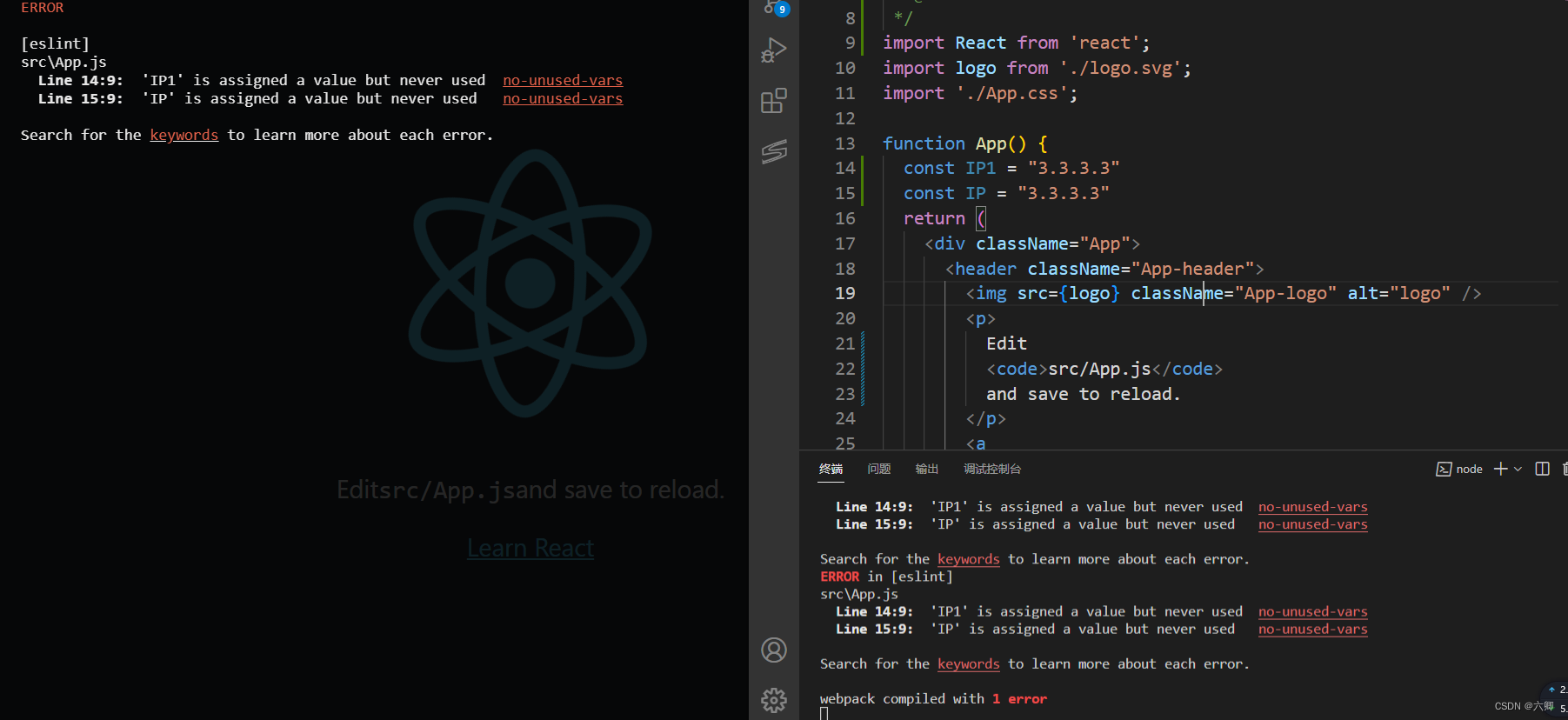Click './App.css' import path on line 11
This screenshot has width=1568, height=720.
click(x=1012, y=93)
